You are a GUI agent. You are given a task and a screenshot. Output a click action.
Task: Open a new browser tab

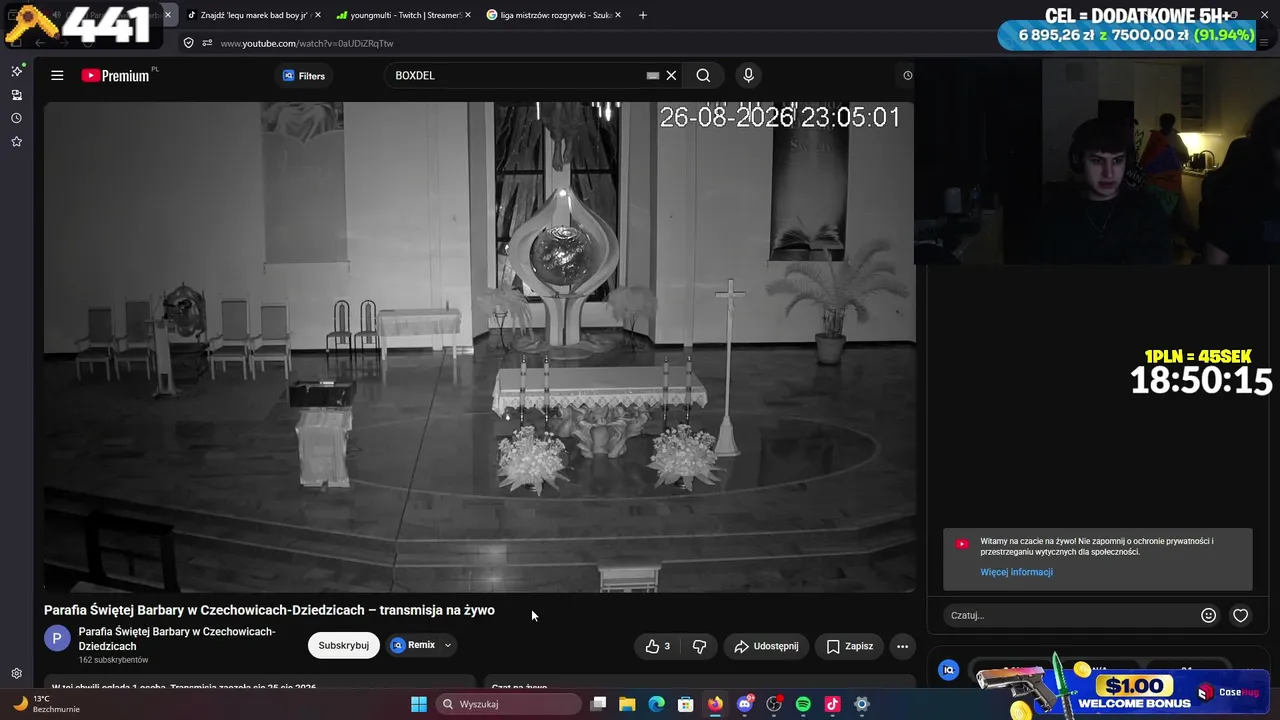tap(643, 15)
